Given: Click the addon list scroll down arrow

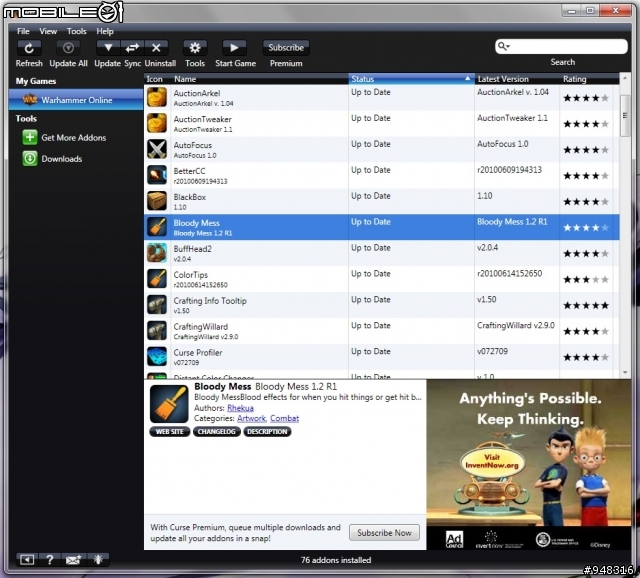Looking at the screenshot, I should tap(625, 373).
